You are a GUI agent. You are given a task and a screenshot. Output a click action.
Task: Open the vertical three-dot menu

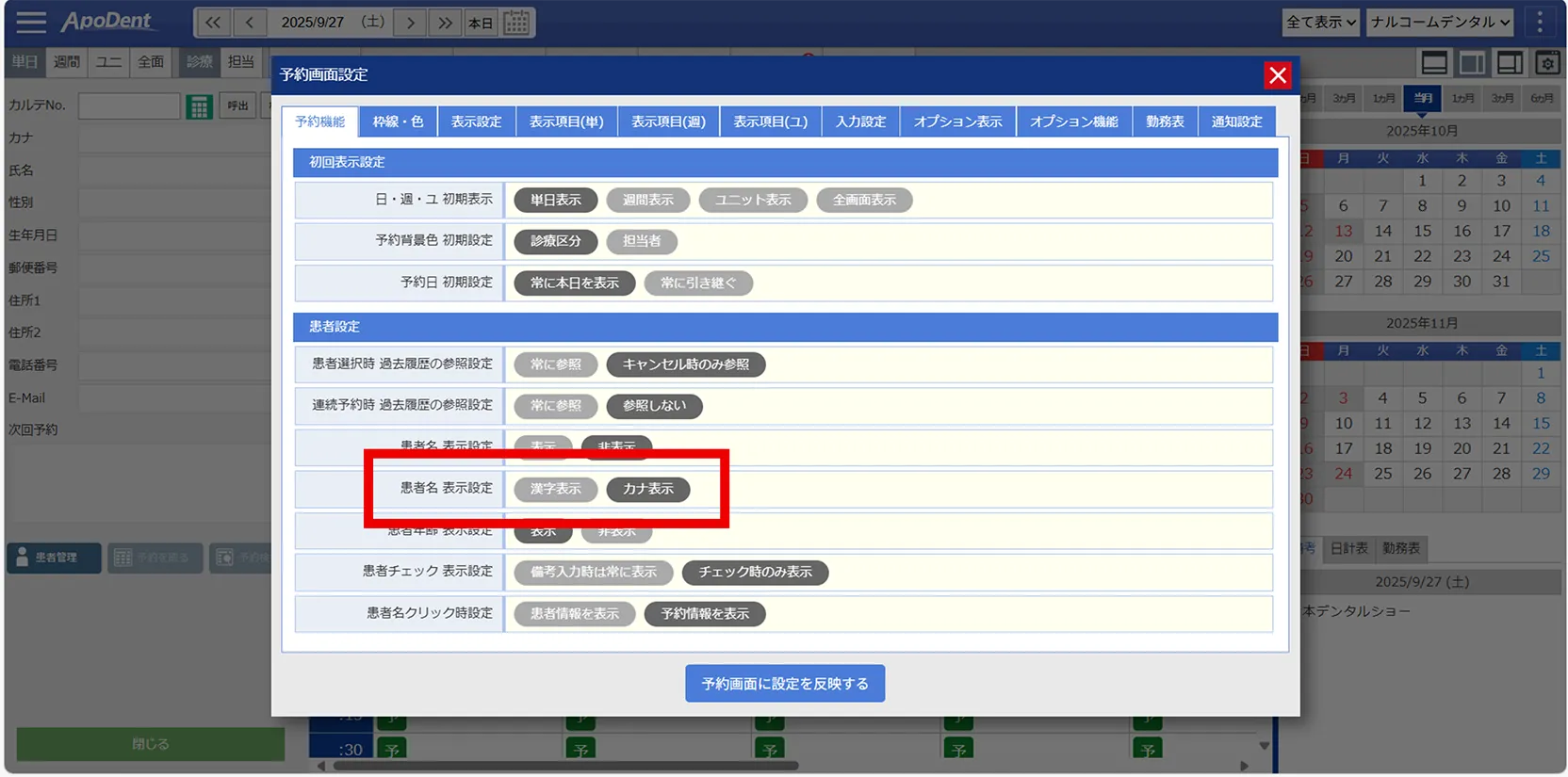tap(1540, 22)
